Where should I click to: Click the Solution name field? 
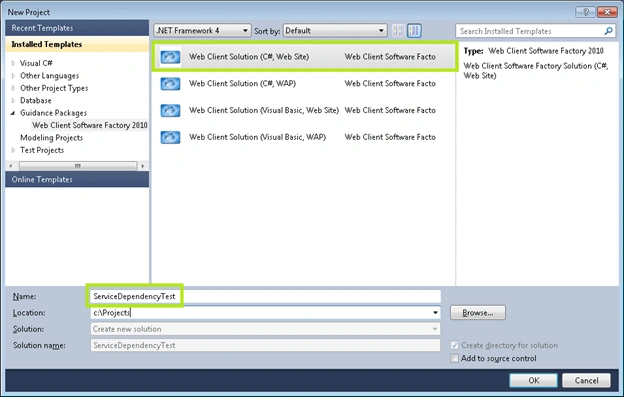(x=265, y=345)
